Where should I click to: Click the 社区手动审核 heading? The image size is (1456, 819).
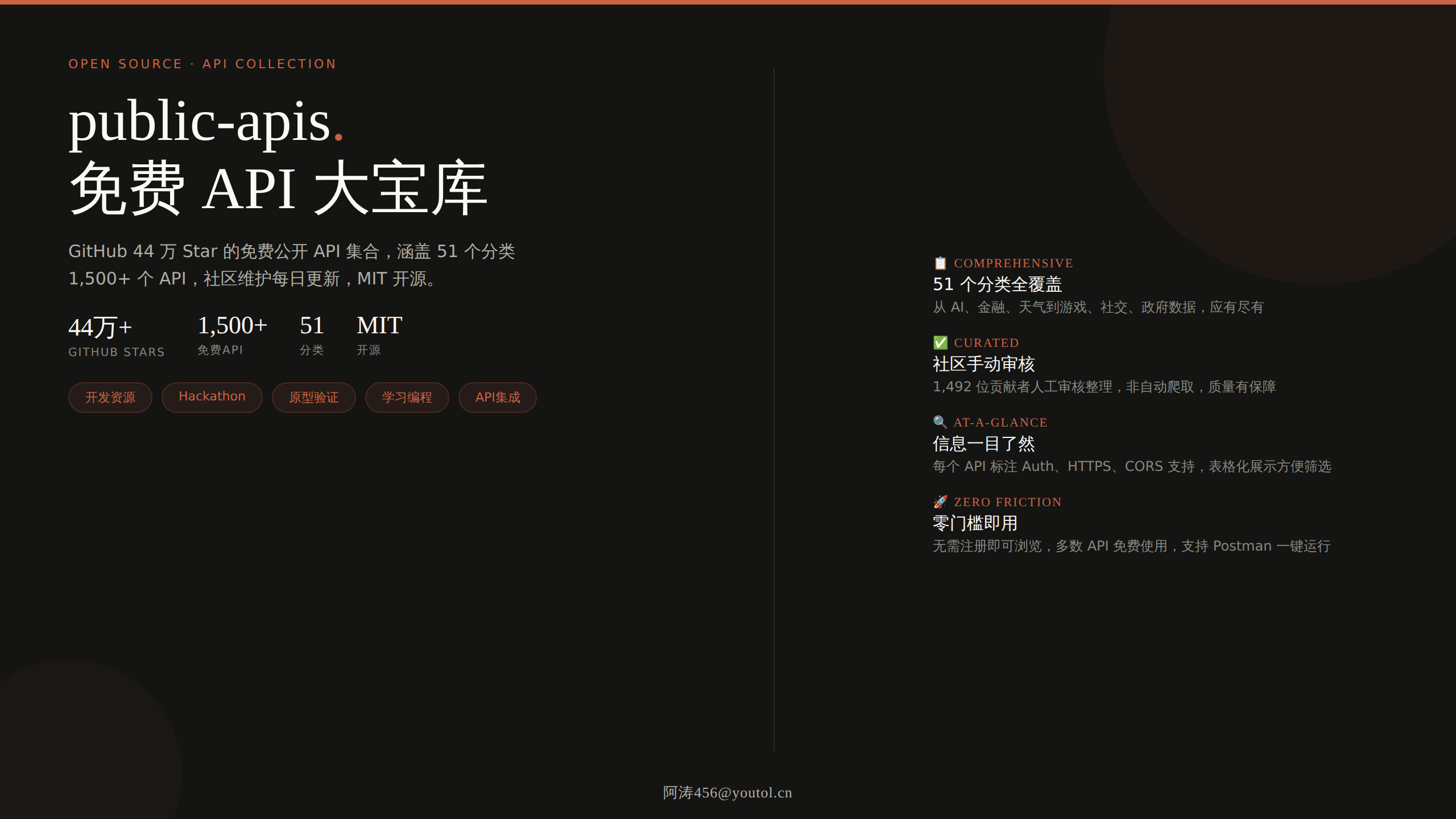tap(984, 364)
